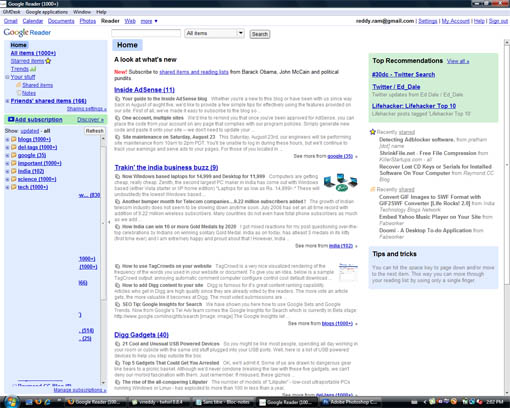Click the item icon beside 'One account, multiple sites'
This screenshot has height=408, width=510.
pos(117,118)
